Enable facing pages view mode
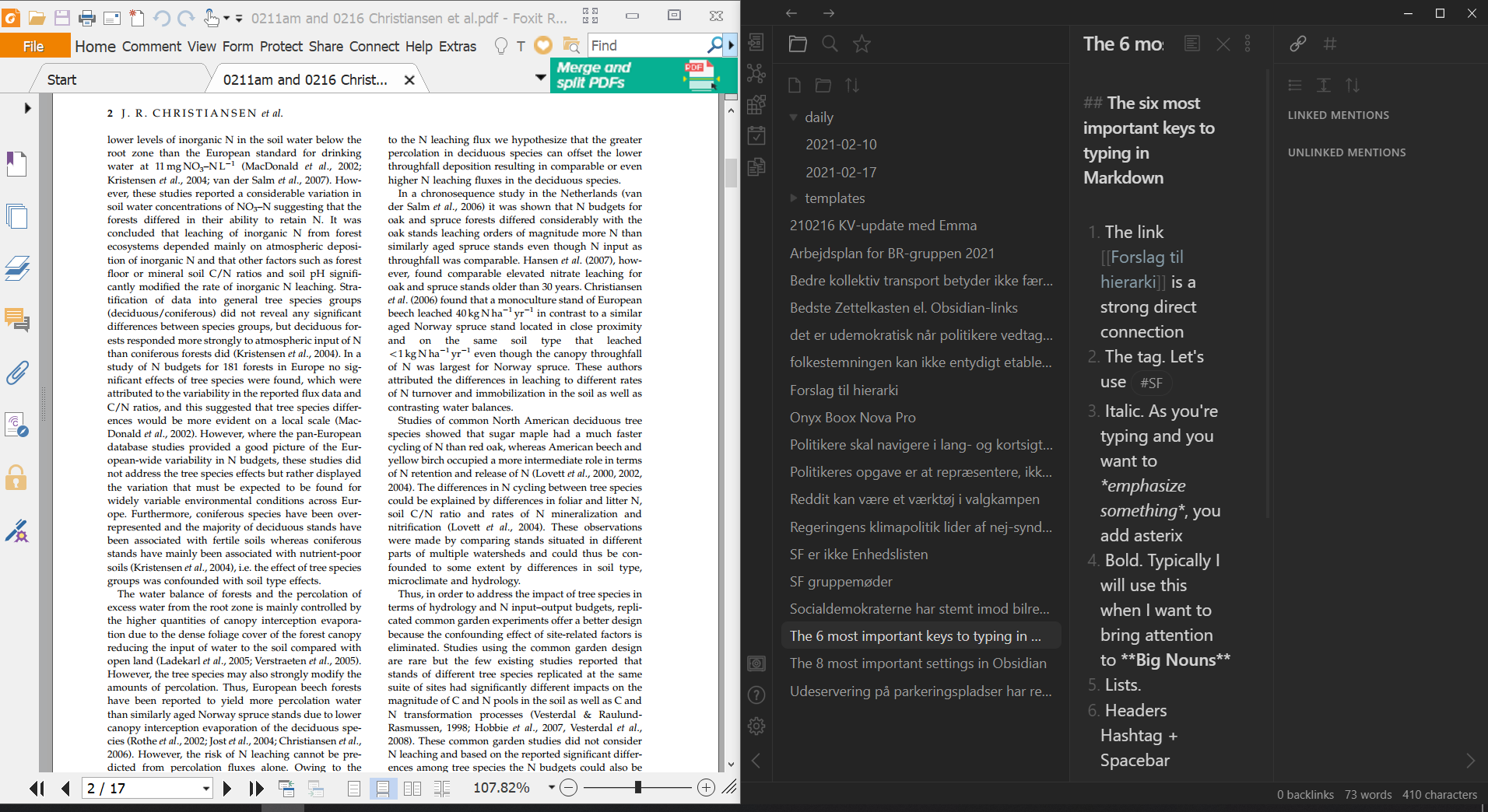 (x=412, y=789)
